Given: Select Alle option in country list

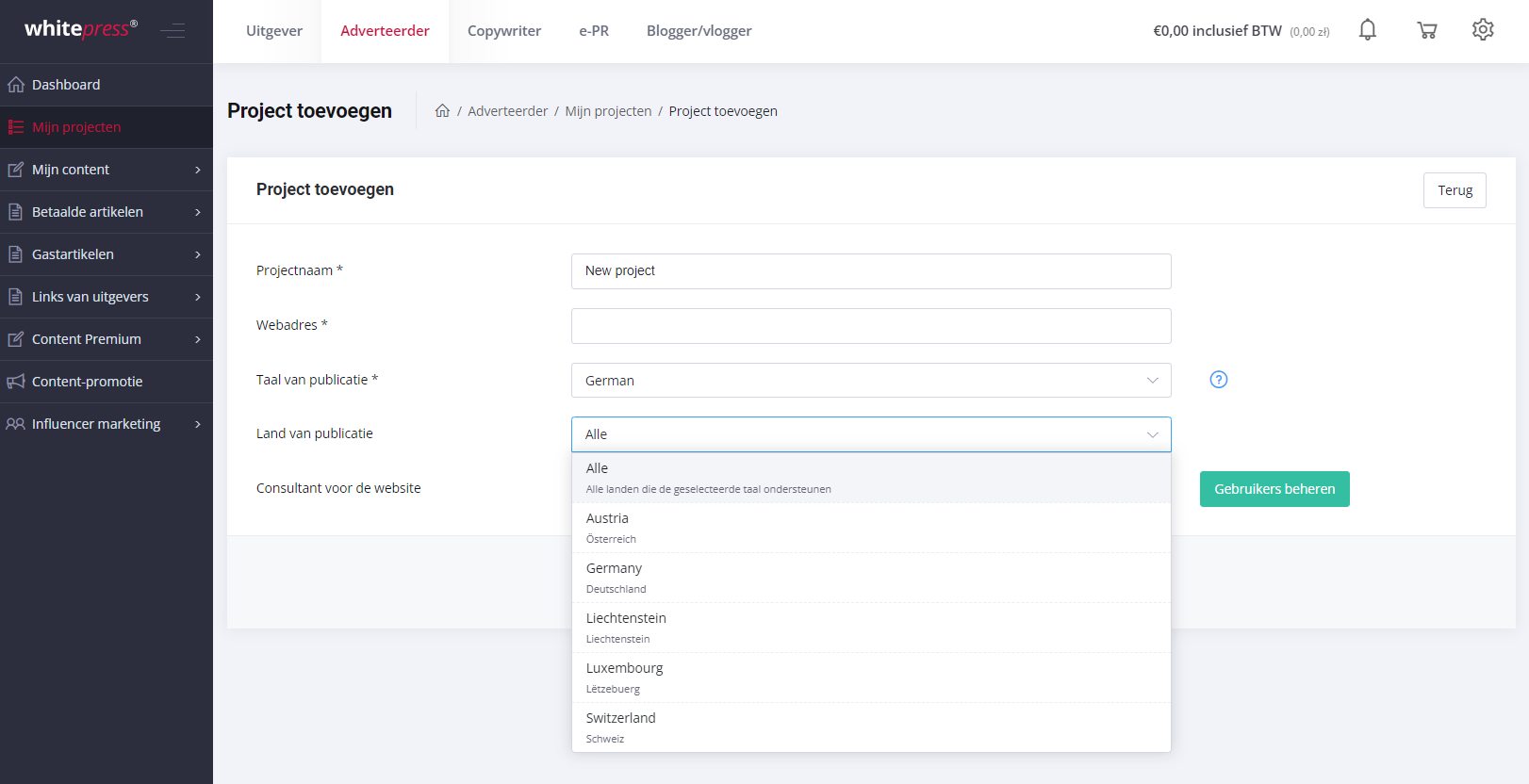Looking at the screenshot, I should (x=871, y=478).
